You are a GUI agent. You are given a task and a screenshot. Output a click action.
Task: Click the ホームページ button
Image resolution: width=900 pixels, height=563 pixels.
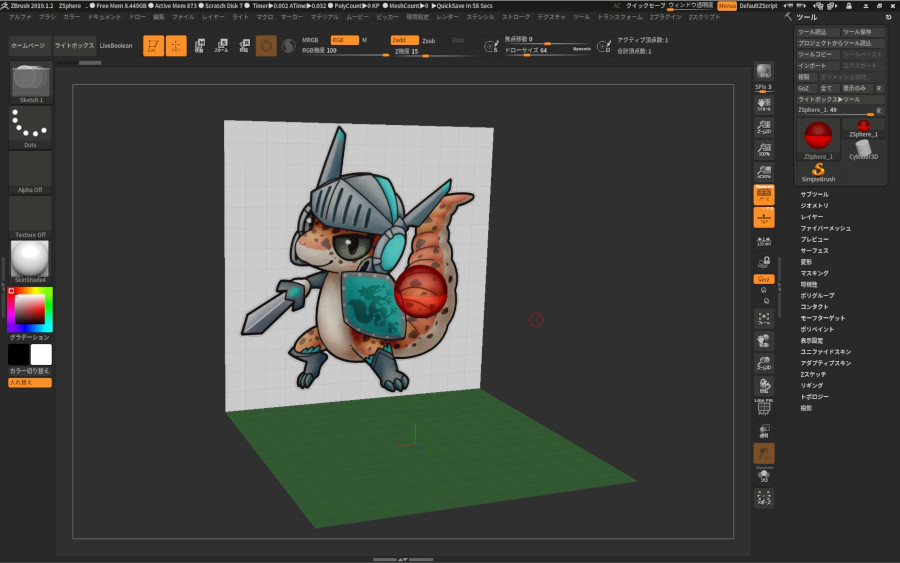pyautogui.click(x=28, y=45)
